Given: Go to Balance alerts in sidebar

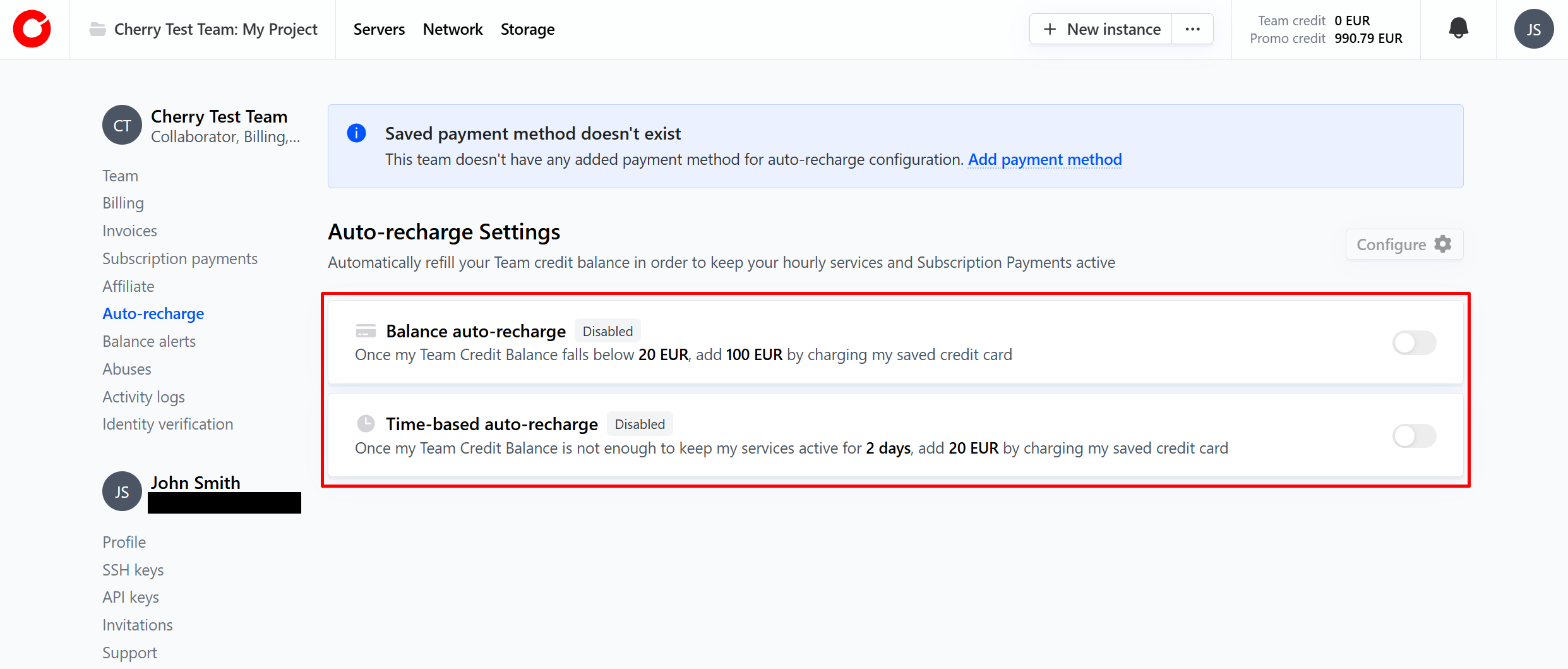Looking at the screenshot, I should click(149, 341).
